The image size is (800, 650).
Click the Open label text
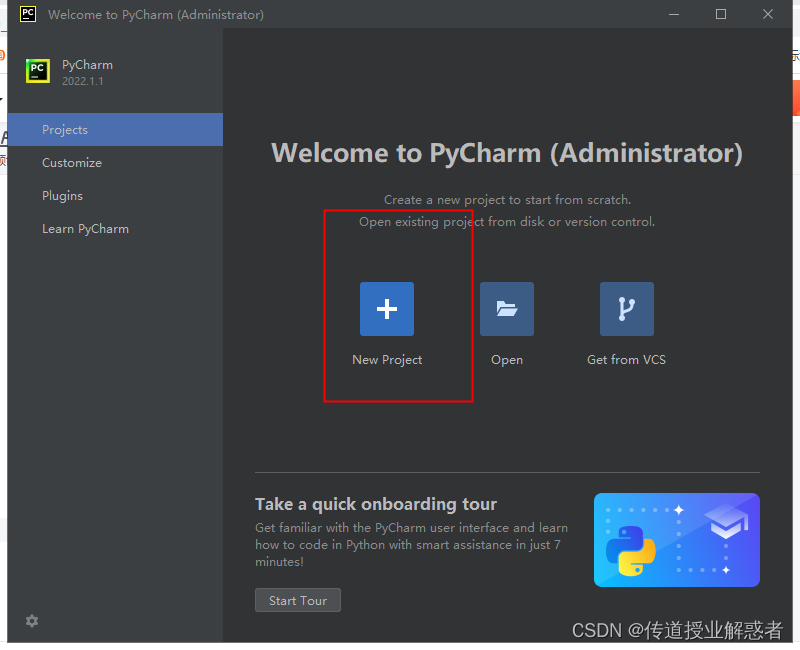click(507, 360)
